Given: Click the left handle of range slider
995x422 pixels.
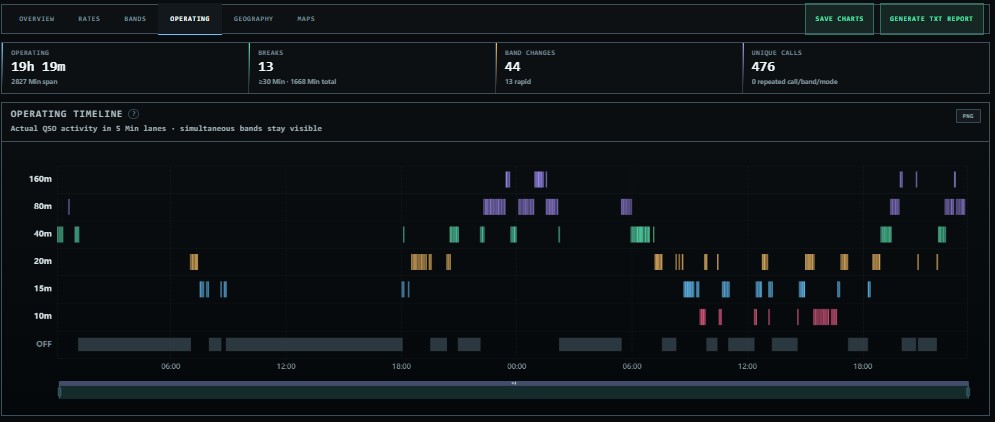Looking at the screenshot, I should (x=60, y=392).
